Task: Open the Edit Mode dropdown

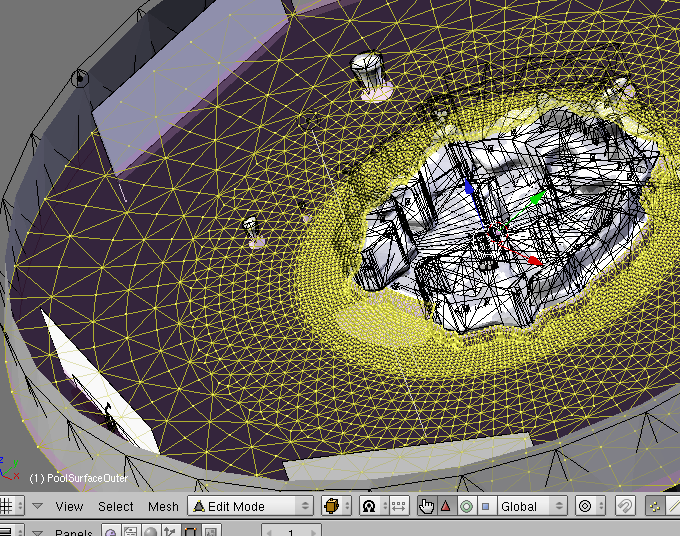Action: (251, 506)
